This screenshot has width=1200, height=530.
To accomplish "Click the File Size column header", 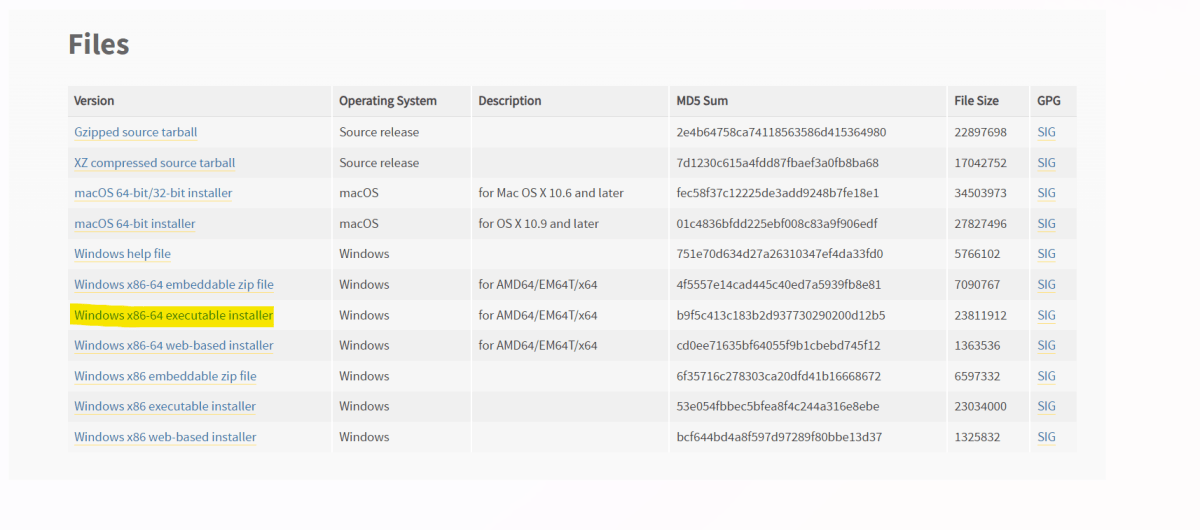I will coord(976,101).
